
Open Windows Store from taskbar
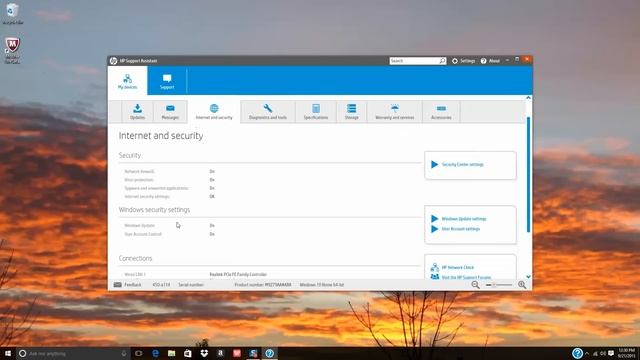(188, 353)
